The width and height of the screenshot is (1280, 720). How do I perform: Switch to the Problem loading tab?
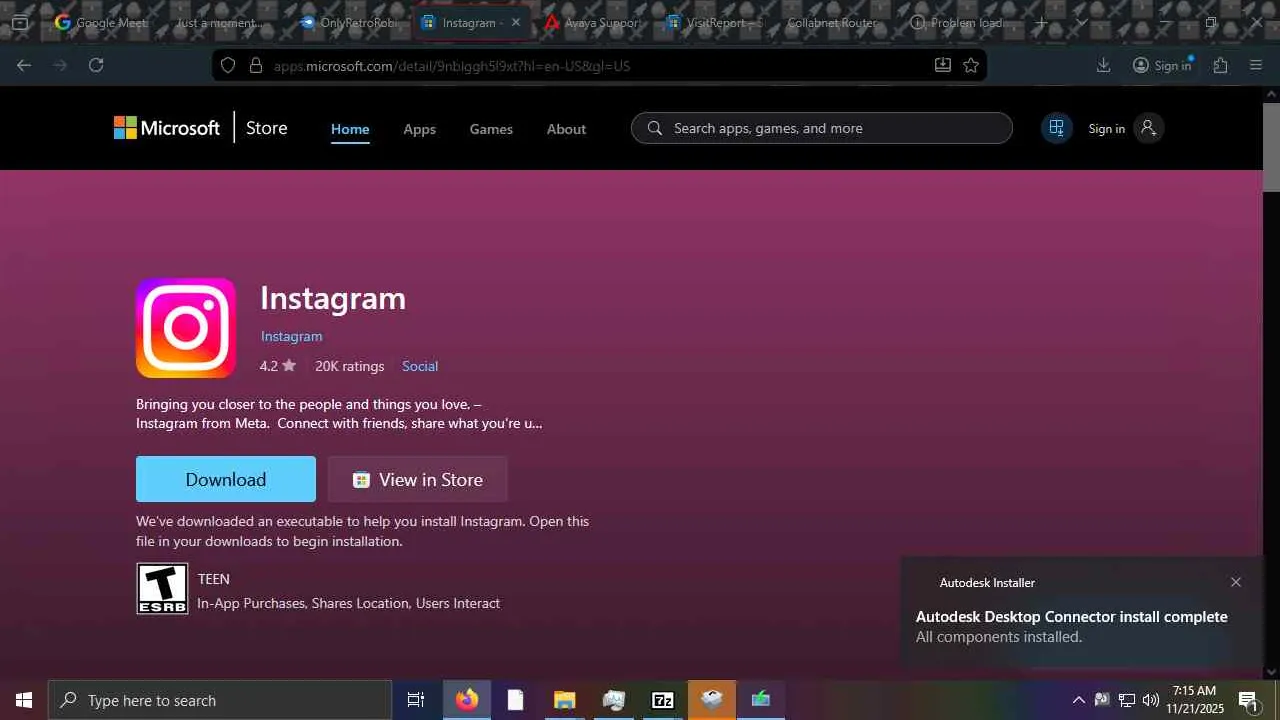click(x=958, y=22)
